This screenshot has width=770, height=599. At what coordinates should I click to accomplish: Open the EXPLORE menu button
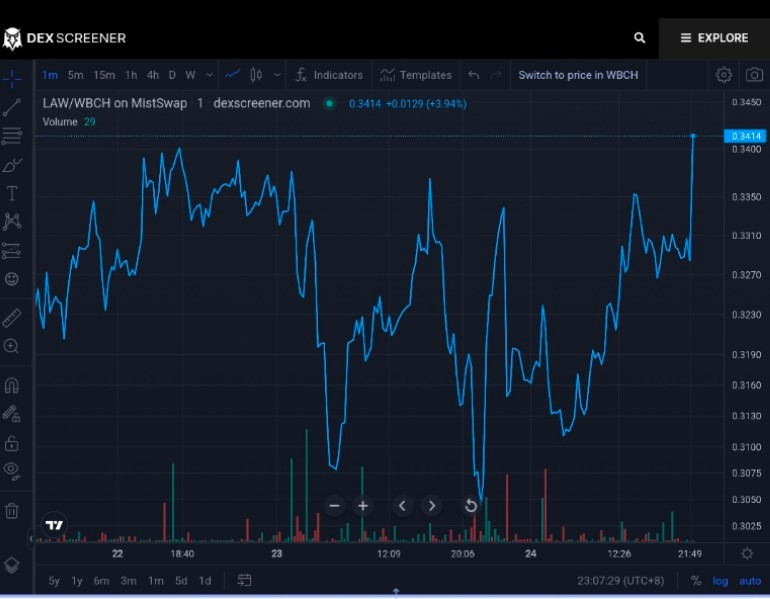714,38
